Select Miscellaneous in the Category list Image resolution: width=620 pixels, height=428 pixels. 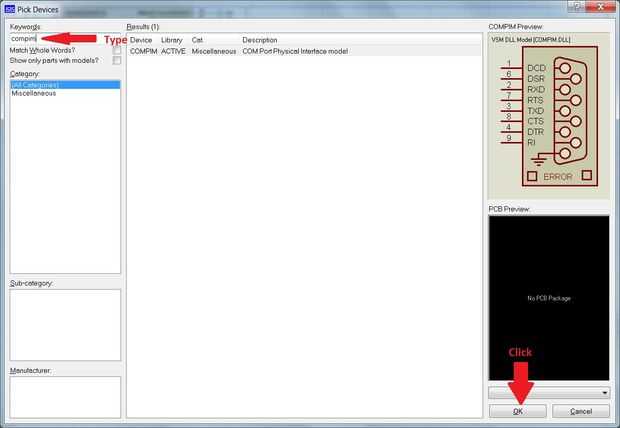pos(34,93)
